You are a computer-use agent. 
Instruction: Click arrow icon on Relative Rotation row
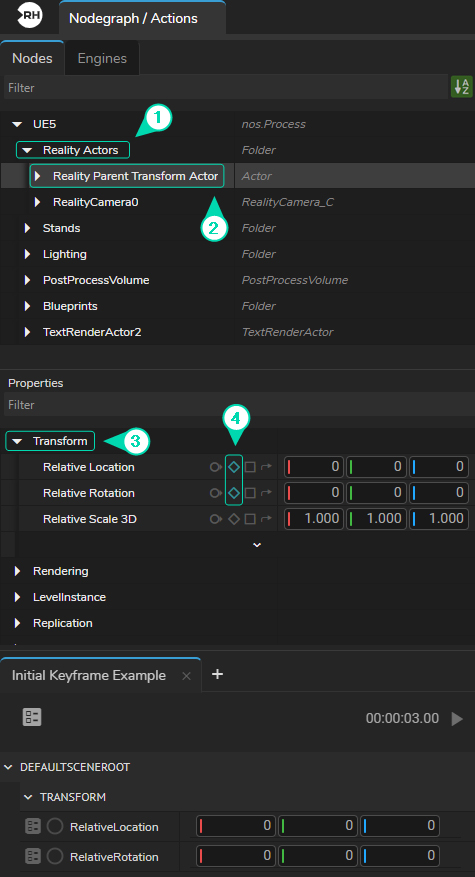266,493
